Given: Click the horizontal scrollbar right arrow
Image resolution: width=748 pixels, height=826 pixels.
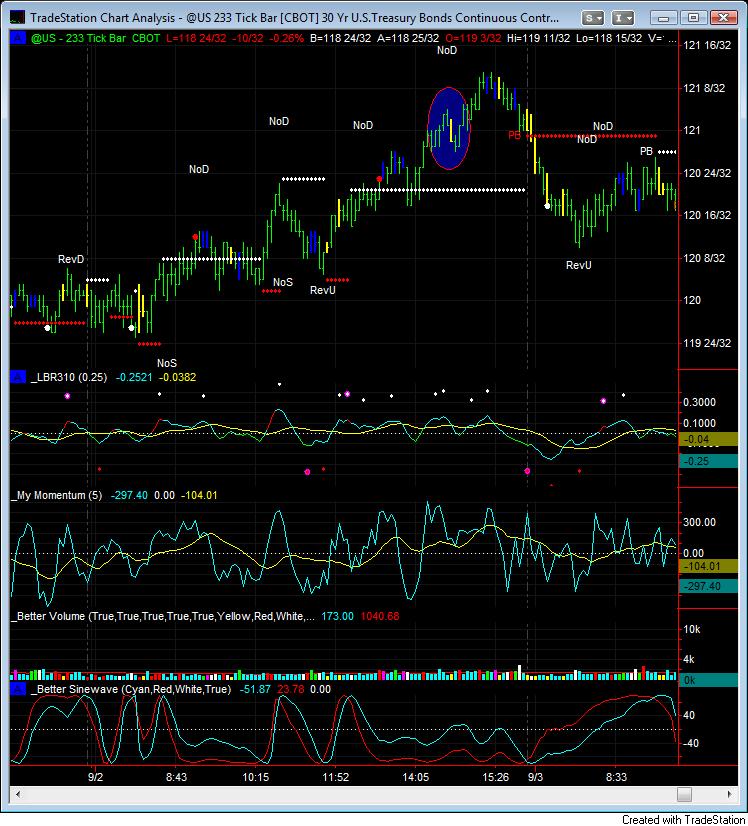Looking at the screenshot, I should tap(730, 794).
